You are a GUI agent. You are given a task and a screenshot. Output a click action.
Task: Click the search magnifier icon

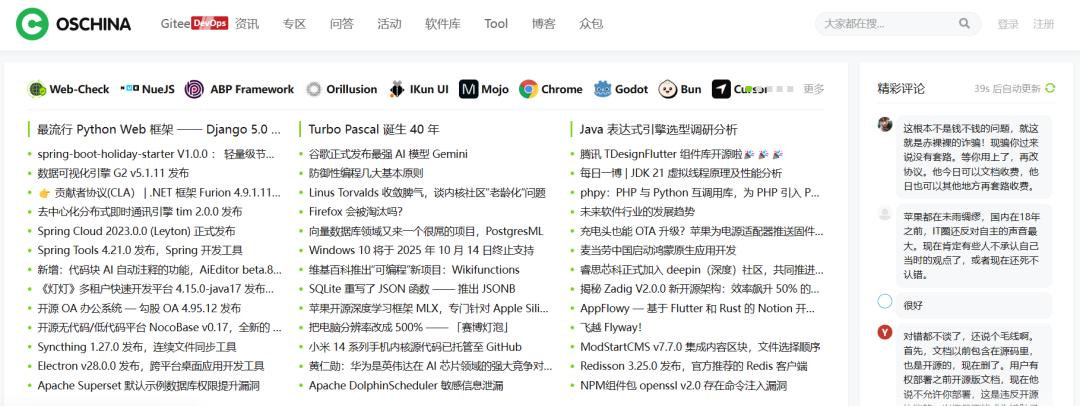tap(964, 24)
